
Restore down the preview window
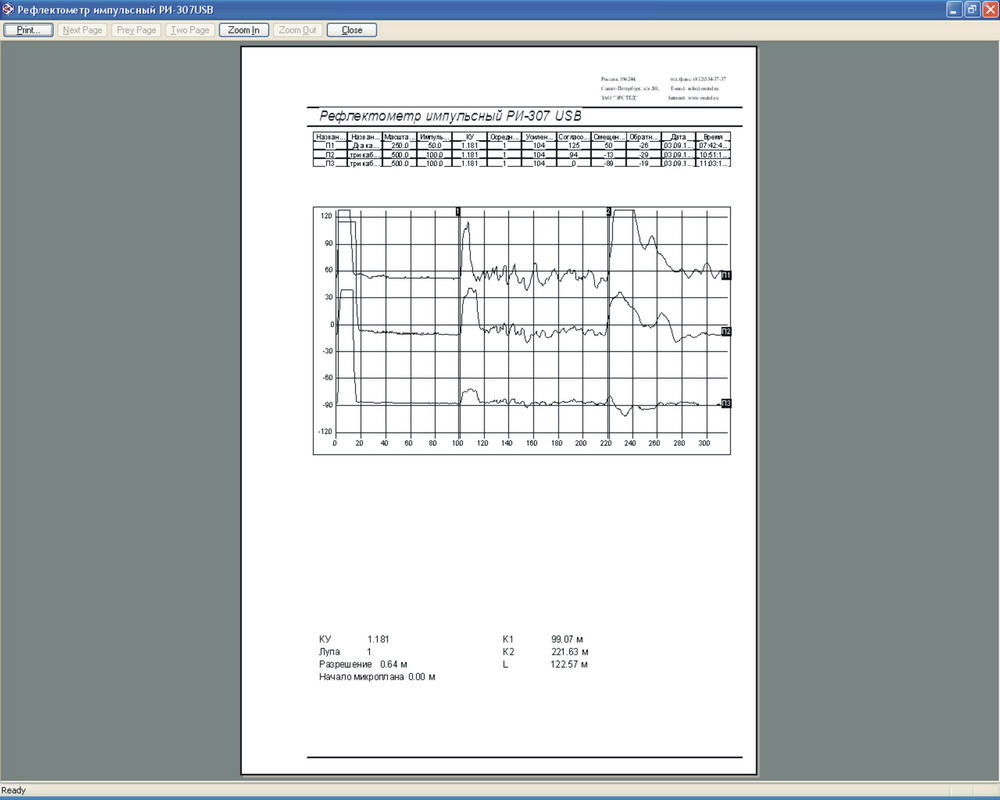point(972,10)
